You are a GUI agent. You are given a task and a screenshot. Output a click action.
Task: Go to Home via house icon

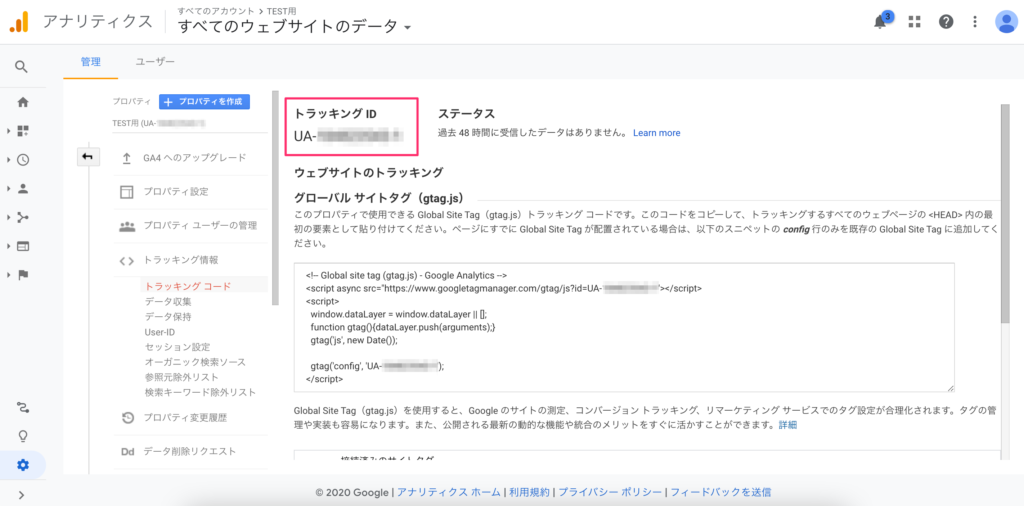click(x=23, y=102)
